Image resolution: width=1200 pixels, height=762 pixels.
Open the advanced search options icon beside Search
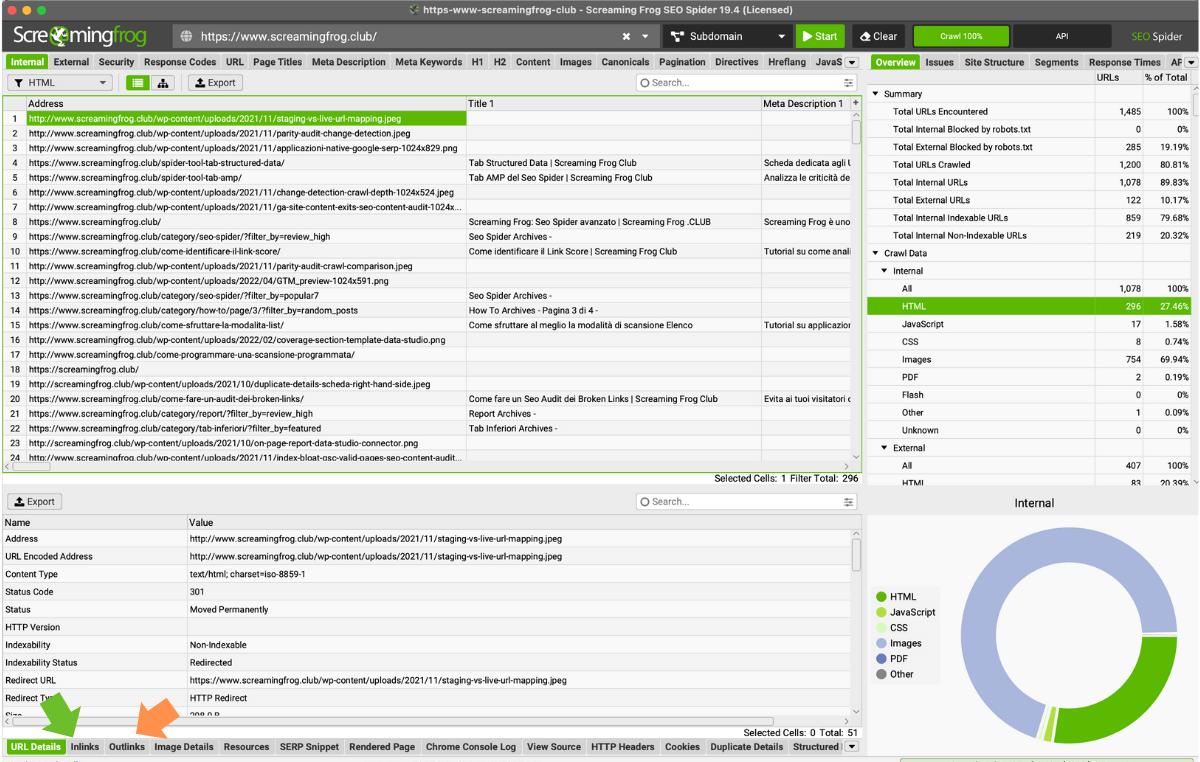(848, 82)
